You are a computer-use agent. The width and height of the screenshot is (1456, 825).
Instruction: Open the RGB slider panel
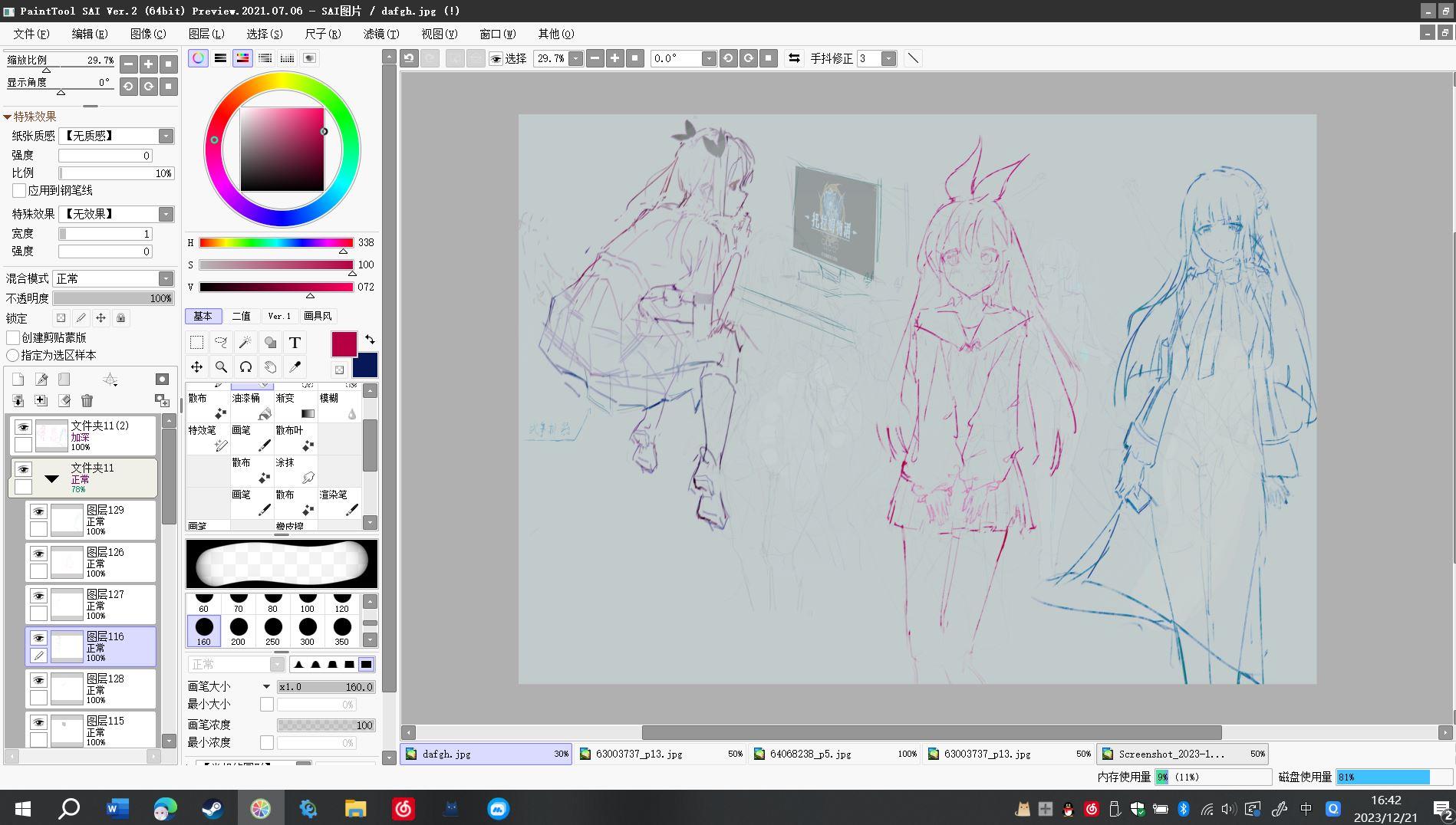(x=220, y=58)
